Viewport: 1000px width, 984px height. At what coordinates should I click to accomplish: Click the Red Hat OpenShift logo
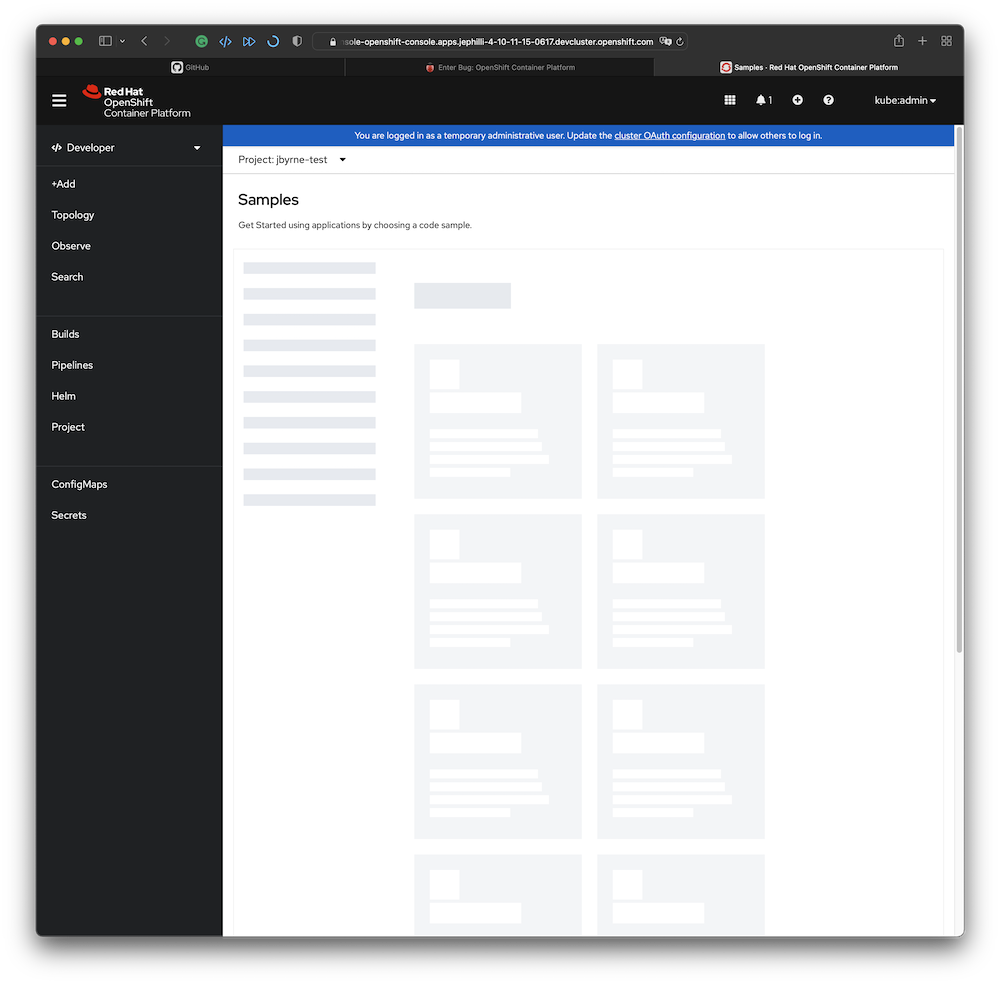point(136,101)
